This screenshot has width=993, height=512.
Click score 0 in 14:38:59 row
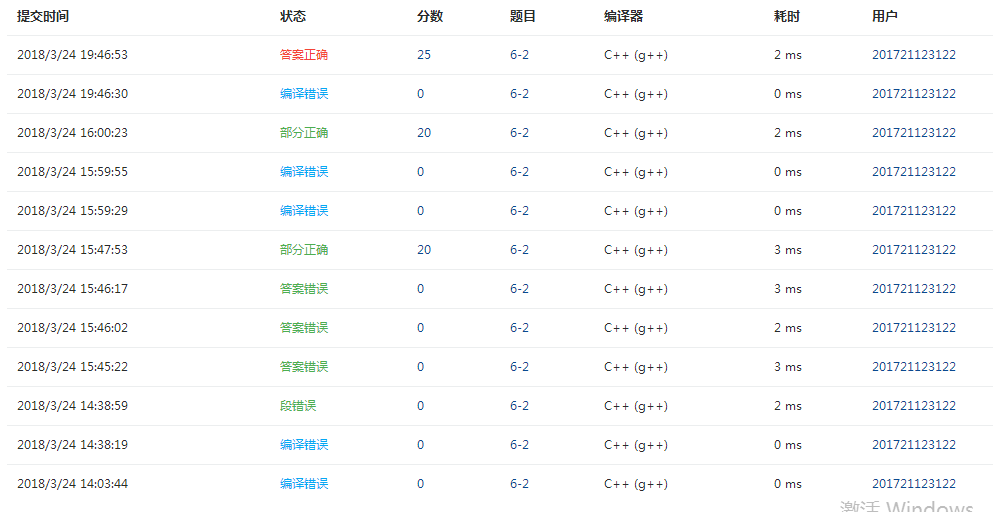[x=421, y=406]
